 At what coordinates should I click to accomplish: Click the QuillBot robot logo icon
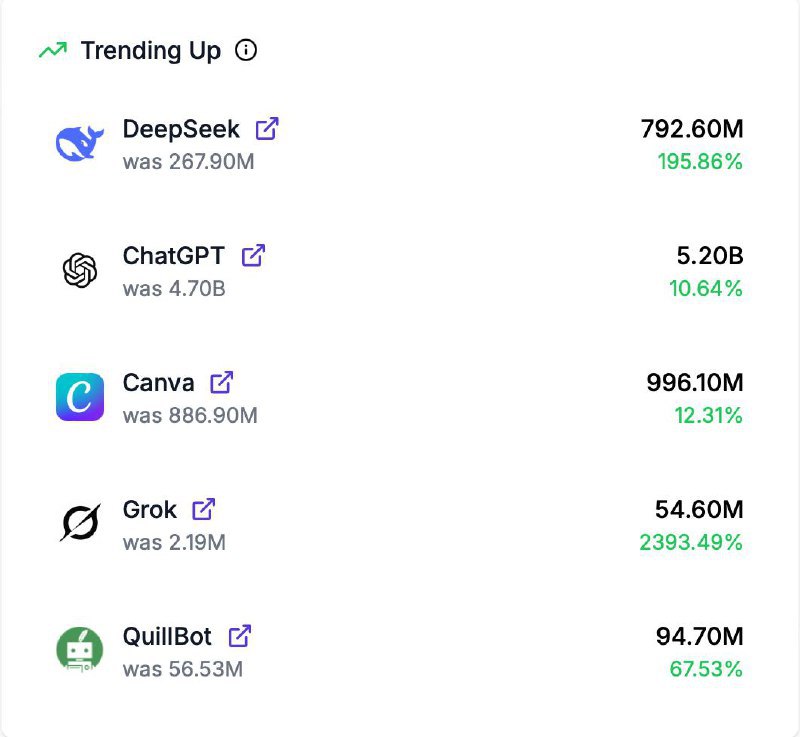[79, 649]
